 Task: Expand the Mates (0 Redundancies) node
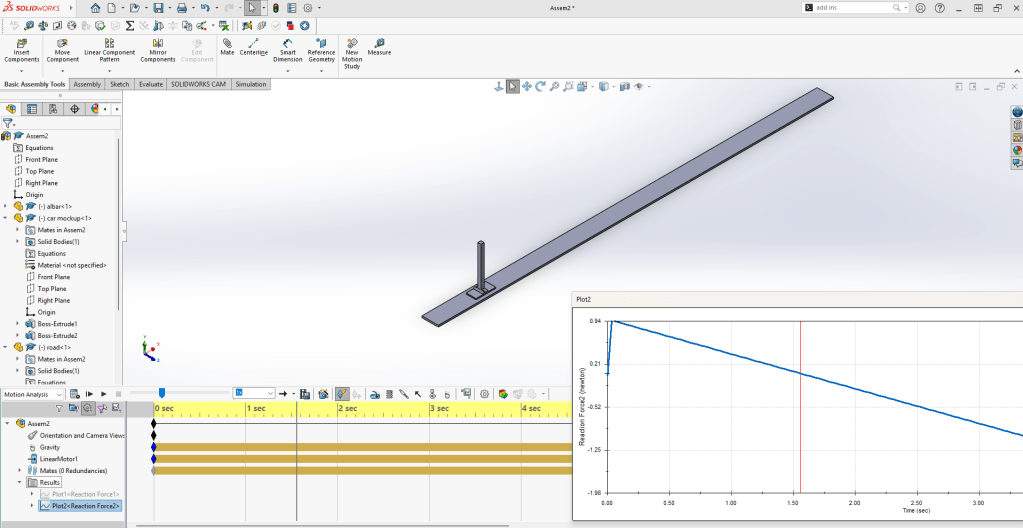(x=20, y=470)
